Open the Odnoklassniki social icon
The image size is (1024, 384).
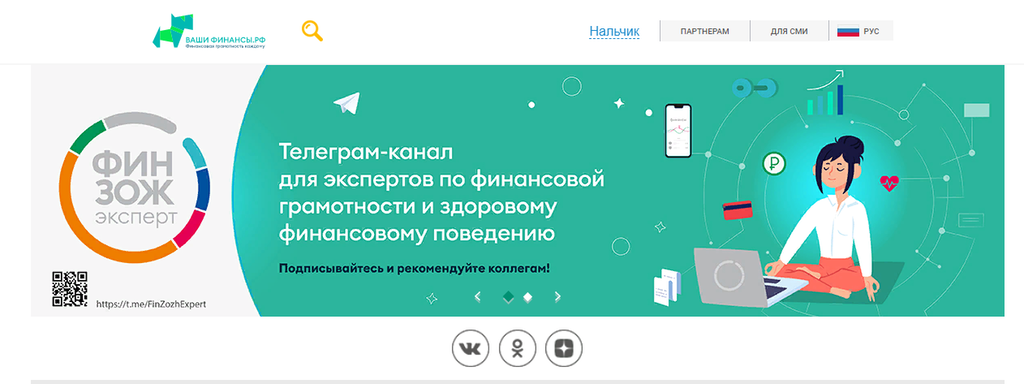pyautogui.click(x=517, y=349)
